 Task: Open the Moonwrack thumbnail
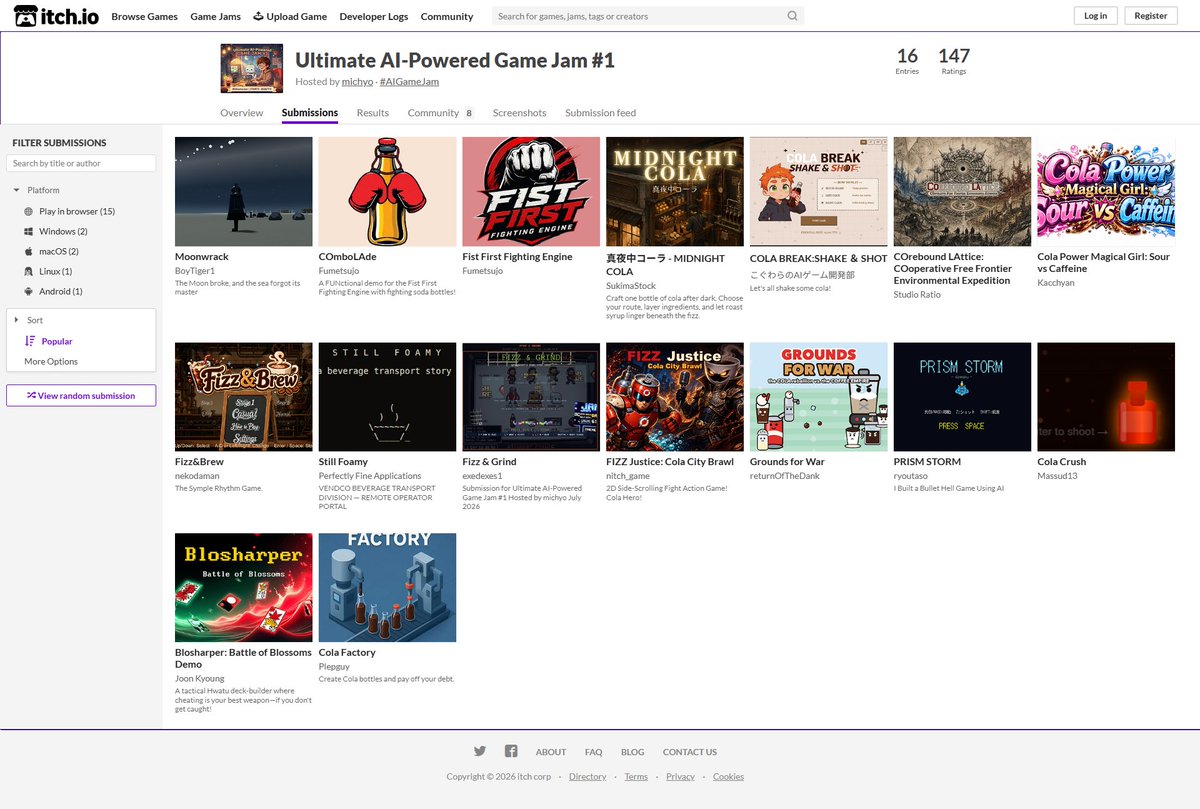click(x=244, y=192)
